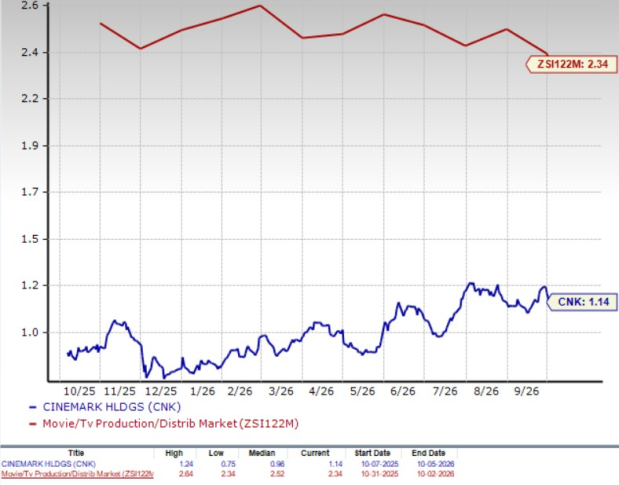Image resolution: width=619 pixels, height=485 pixels.
Task: Click the 2.2 y-axis label
Action: (x=30, y=99)
